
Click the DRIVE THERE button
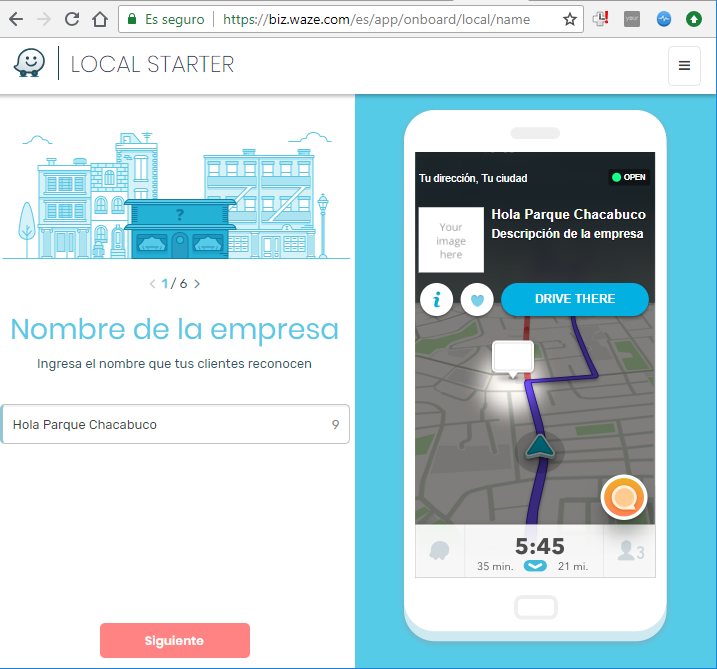tap(575, 299)
